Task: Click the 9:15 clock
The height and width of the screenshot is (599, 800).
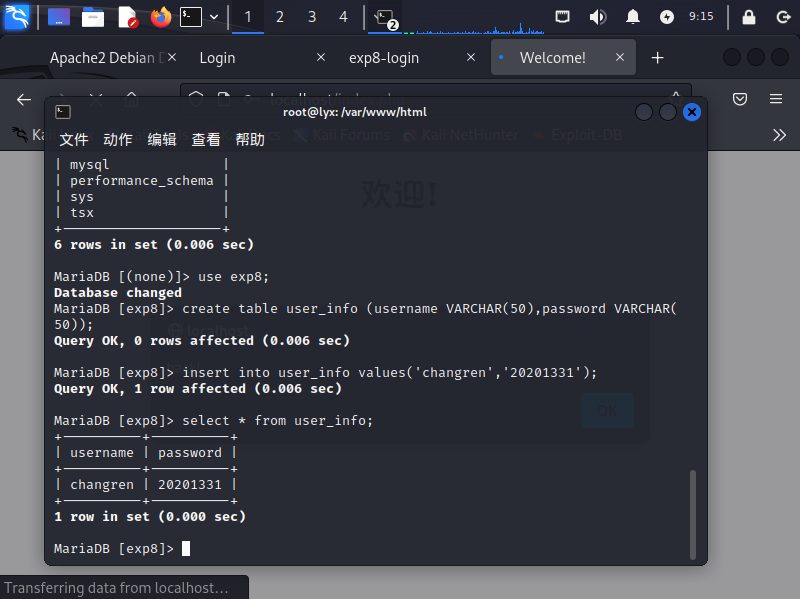Action: pyautogui.click(x=701, y=16)
